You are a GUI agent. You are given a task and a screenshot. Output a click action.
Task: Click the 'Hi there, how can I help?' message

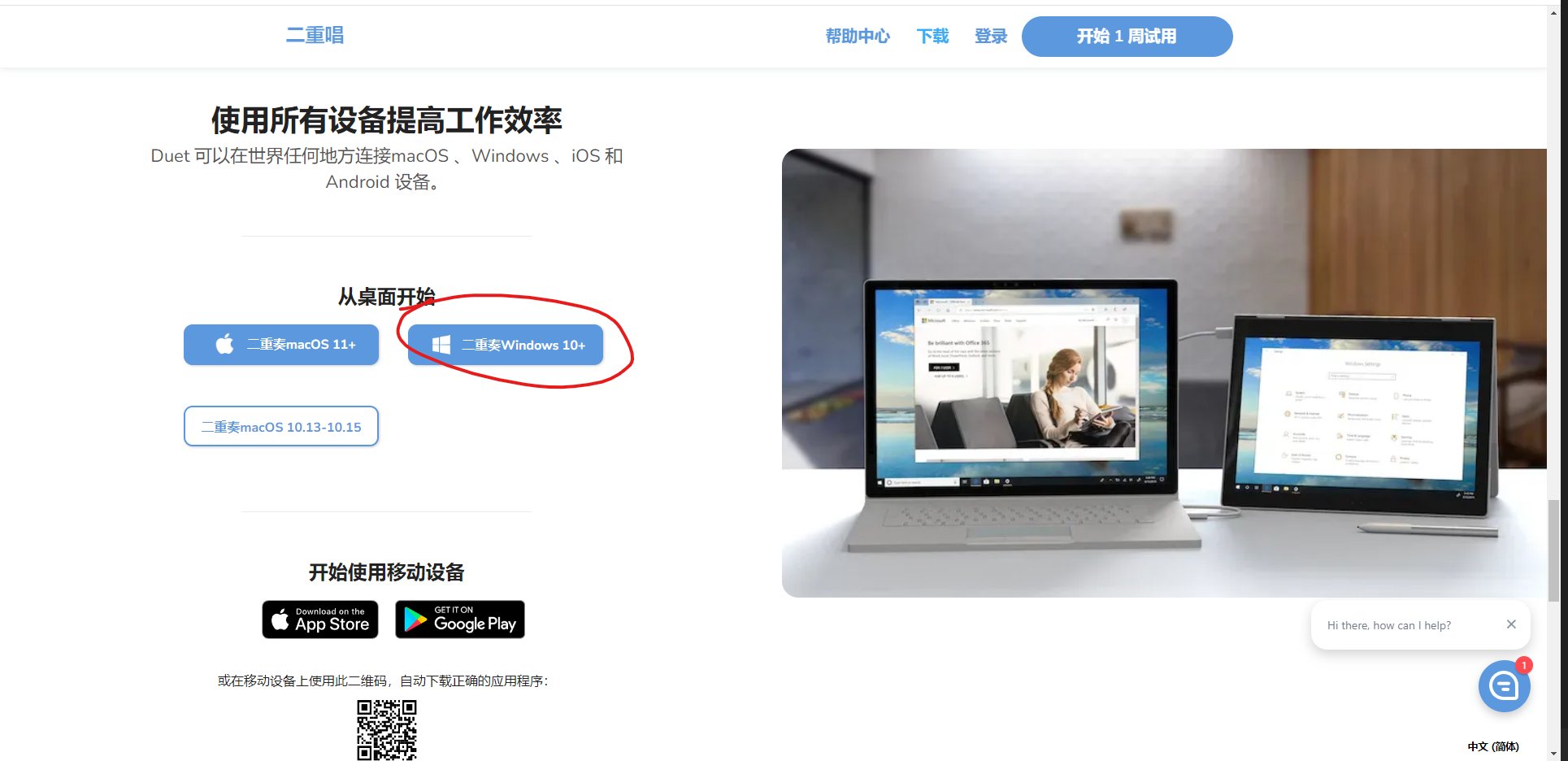[x=1389, y=625]
